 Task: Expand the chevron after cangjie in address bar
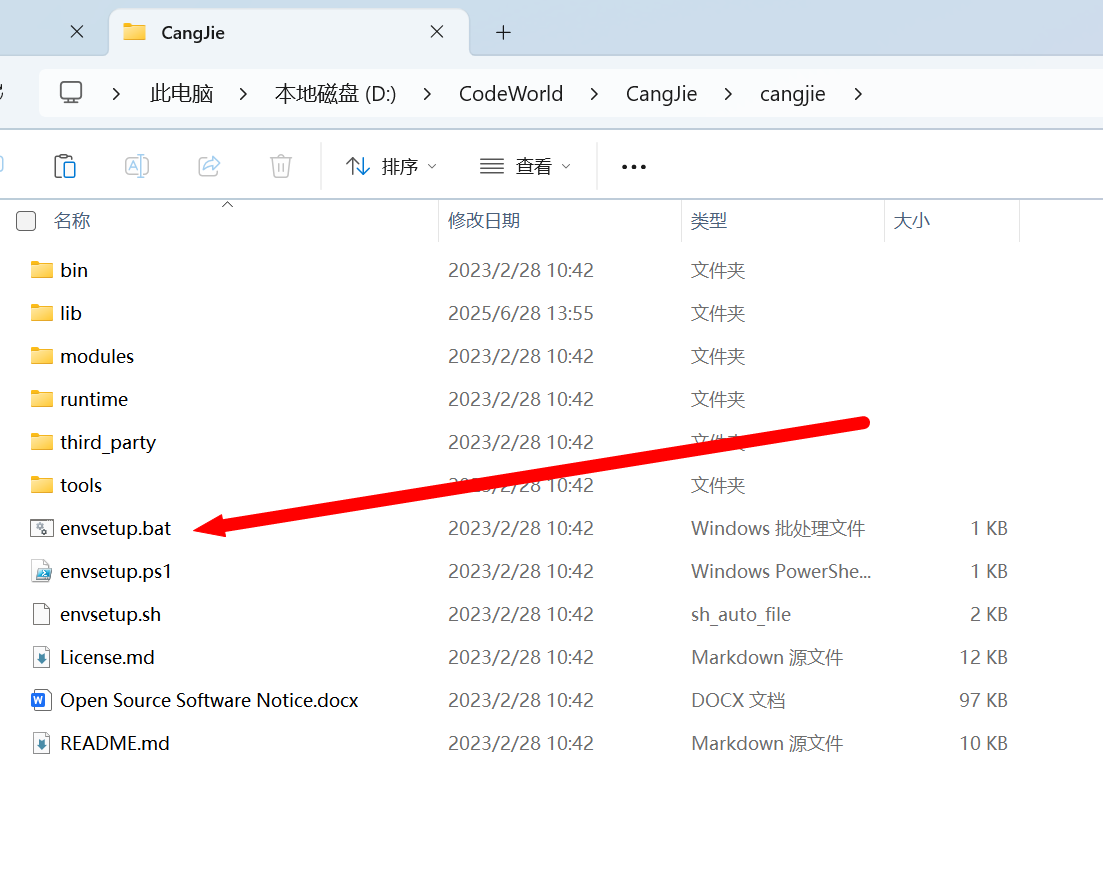pos(857,94)
